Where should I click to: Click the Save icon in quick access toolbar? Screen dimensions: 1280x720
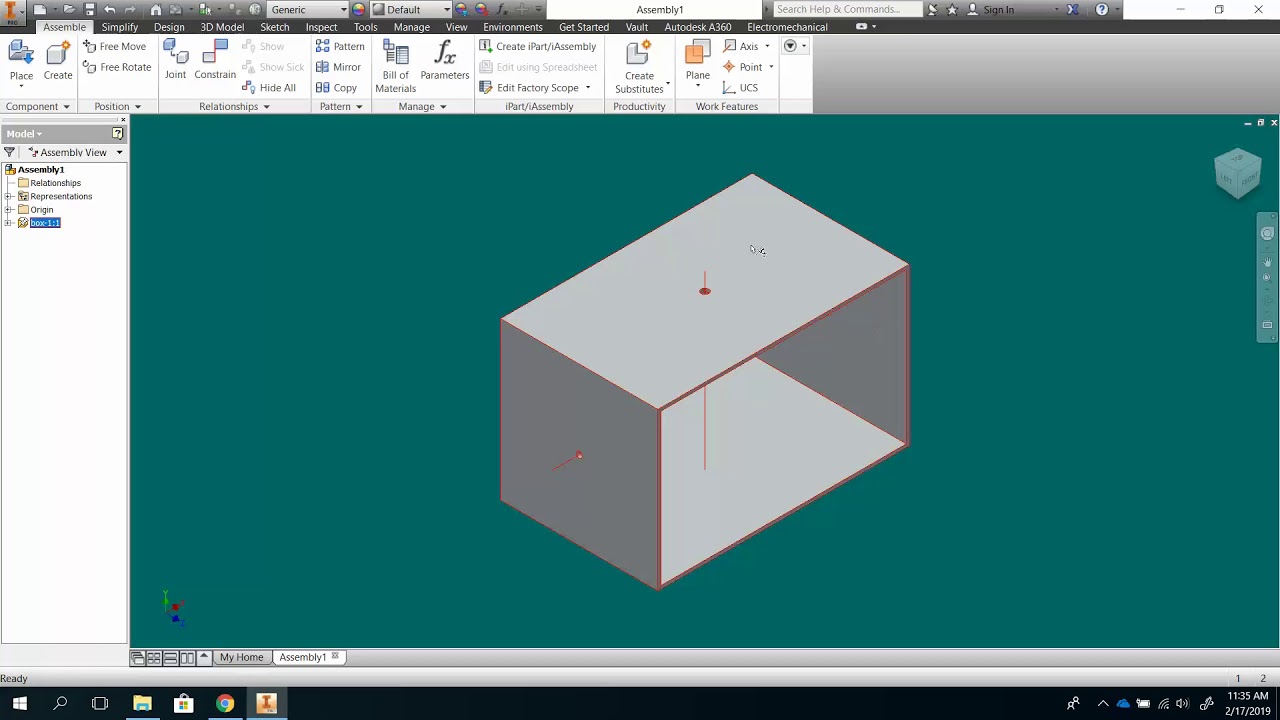pos(89,9)
